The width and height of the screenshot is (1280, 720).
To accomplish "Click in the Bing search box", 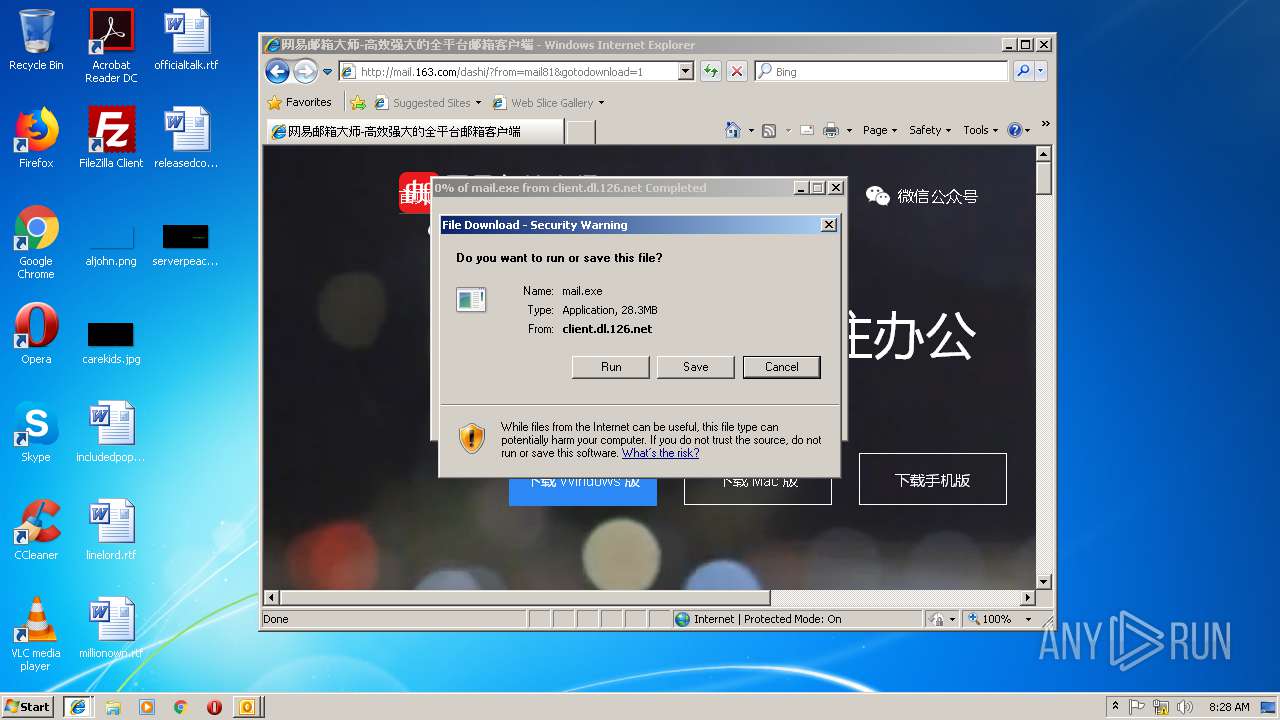I will pos(882,71).
